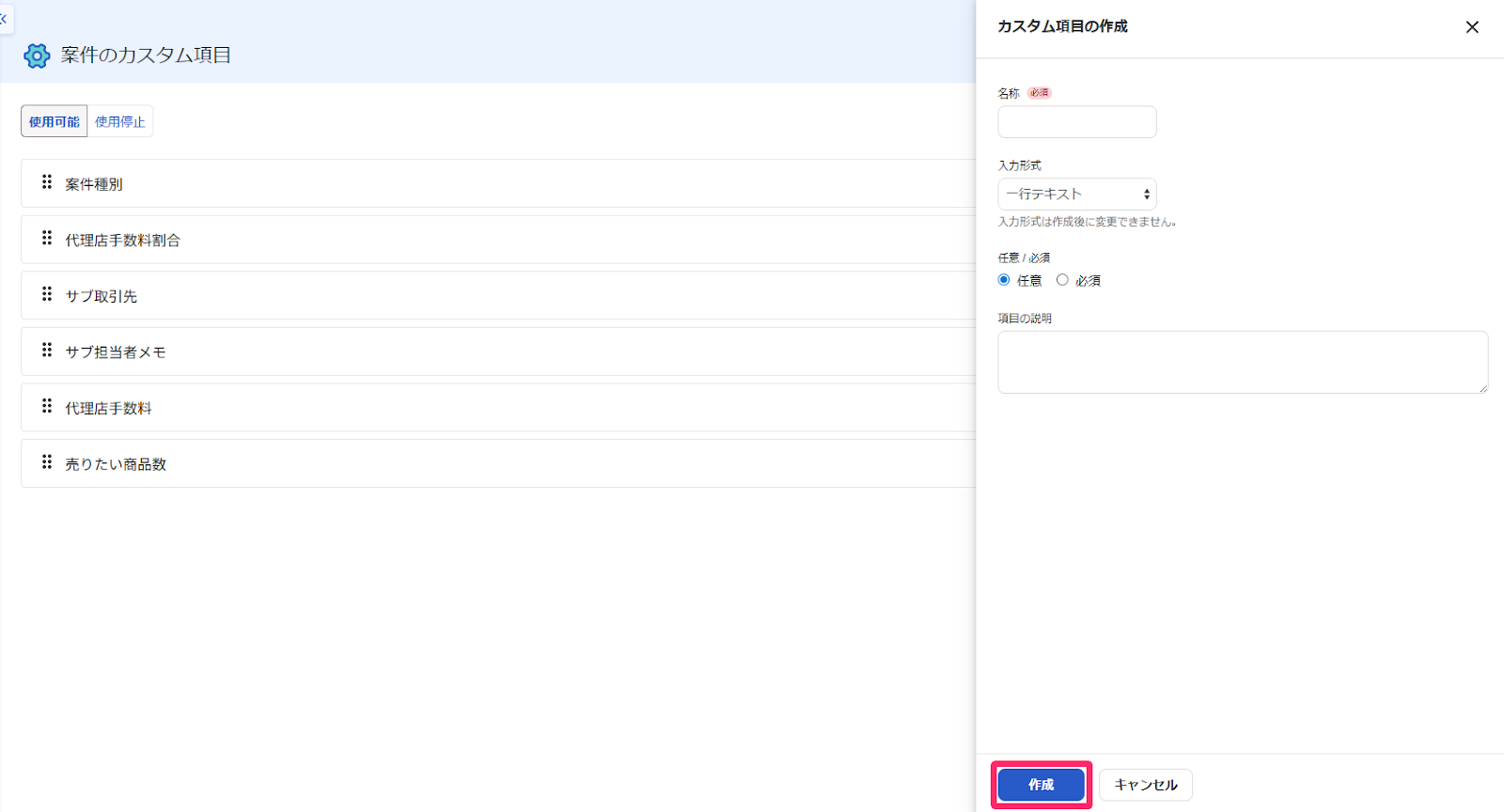The height and width of the screenshot is (812, 1504).
Task: Grab the drag handle of 売りたい商品数 row
Action: (47, 462)
